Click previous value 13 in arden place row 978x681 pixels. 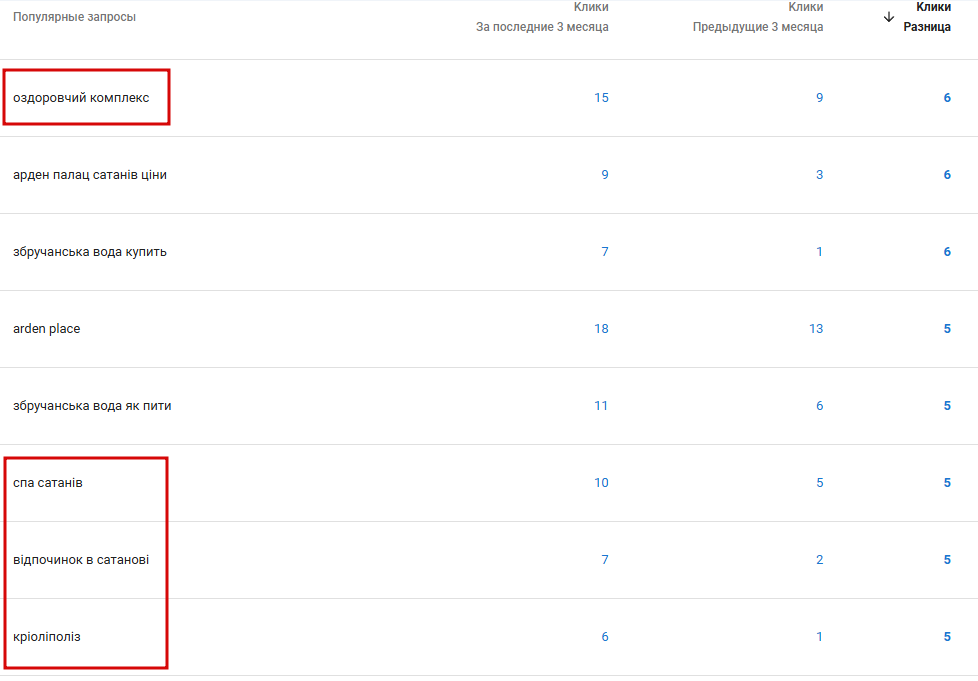[x=816, y=329]
